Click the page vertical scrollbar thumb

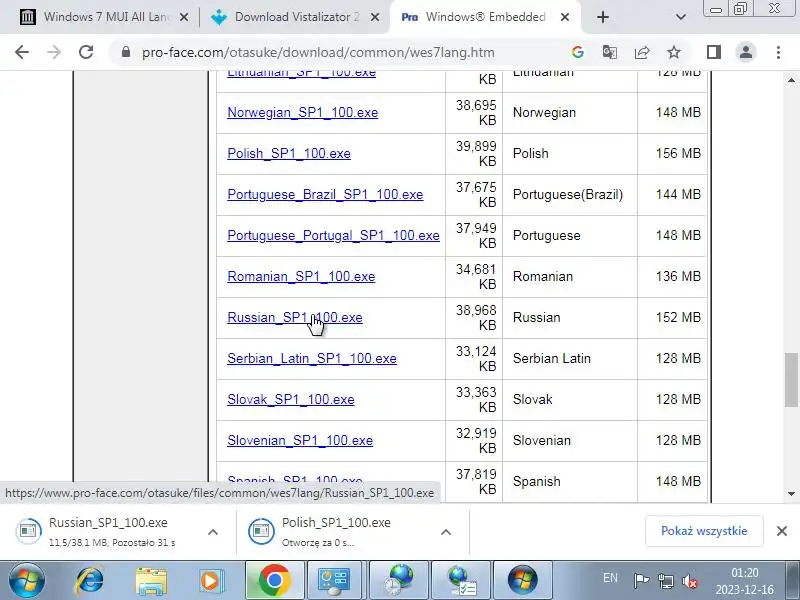click(791, 380)
